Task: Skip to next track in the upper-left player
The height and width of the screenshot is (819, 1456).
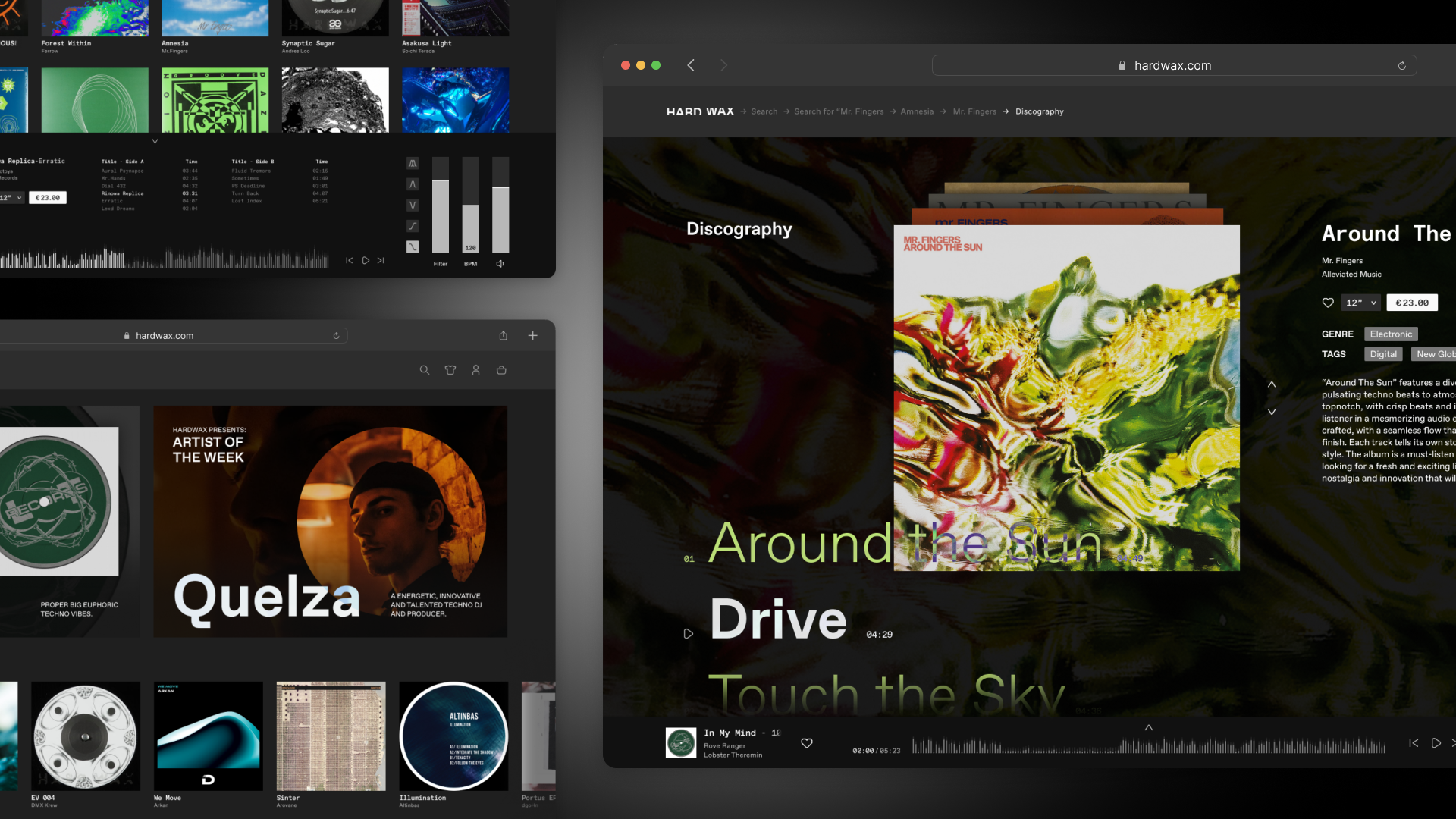Action: (x=381, y=260)
